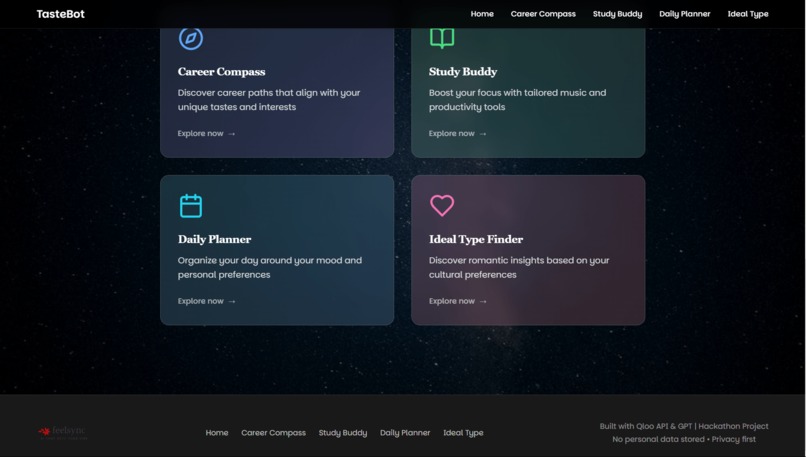Click Explore now on Daily Planner card
This screenshot has height=457, width=806.
(x=206, y=301)
